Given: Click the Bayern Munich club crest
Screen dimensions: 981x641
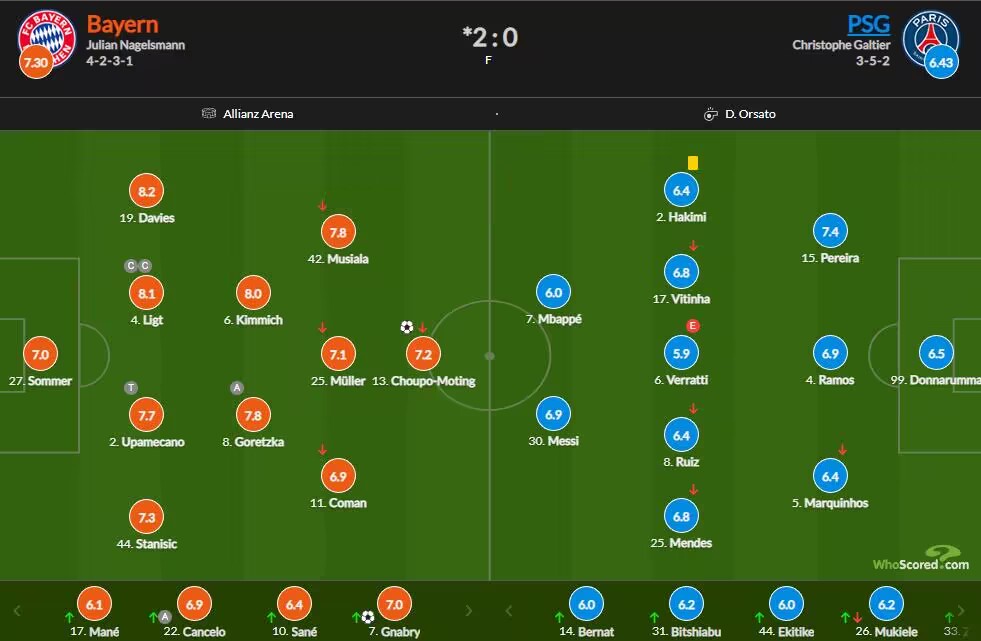Looking at the screenshot, I should pos(47,39).
